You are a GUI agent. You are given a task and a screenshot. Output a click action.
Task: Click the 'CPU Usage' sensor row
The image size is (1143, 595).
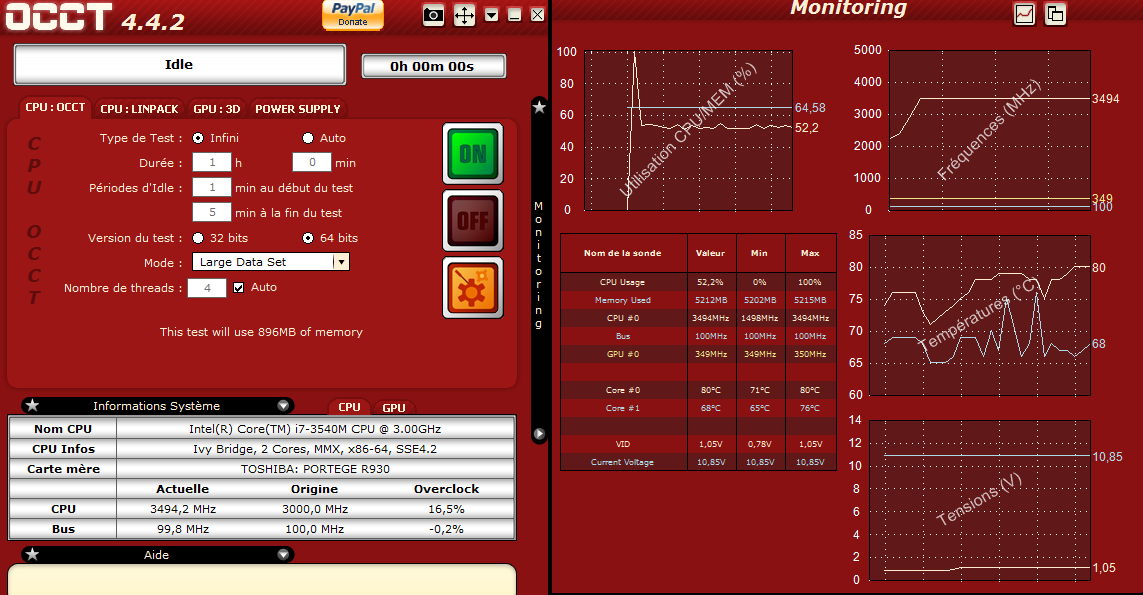[x=698, y=281]
